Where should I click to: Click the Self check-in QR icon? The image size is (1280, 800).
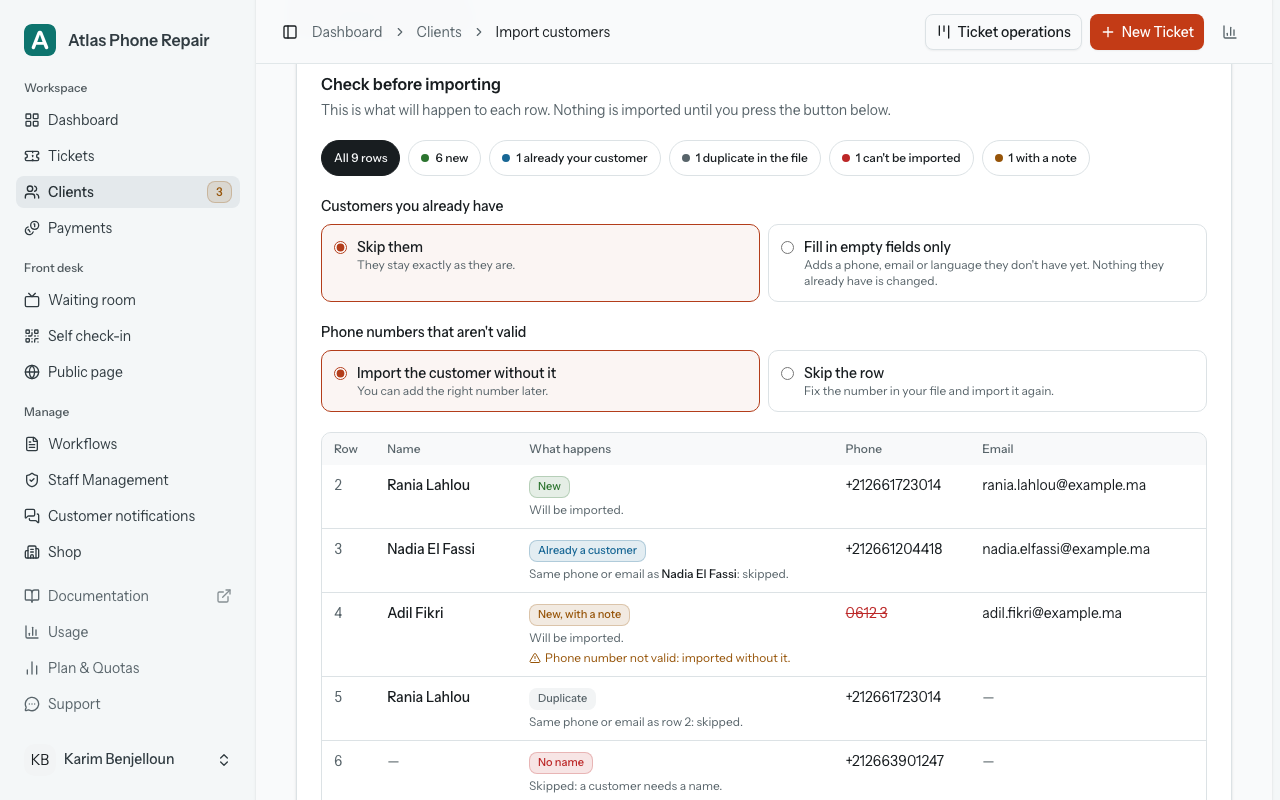[x=32, y=336]
